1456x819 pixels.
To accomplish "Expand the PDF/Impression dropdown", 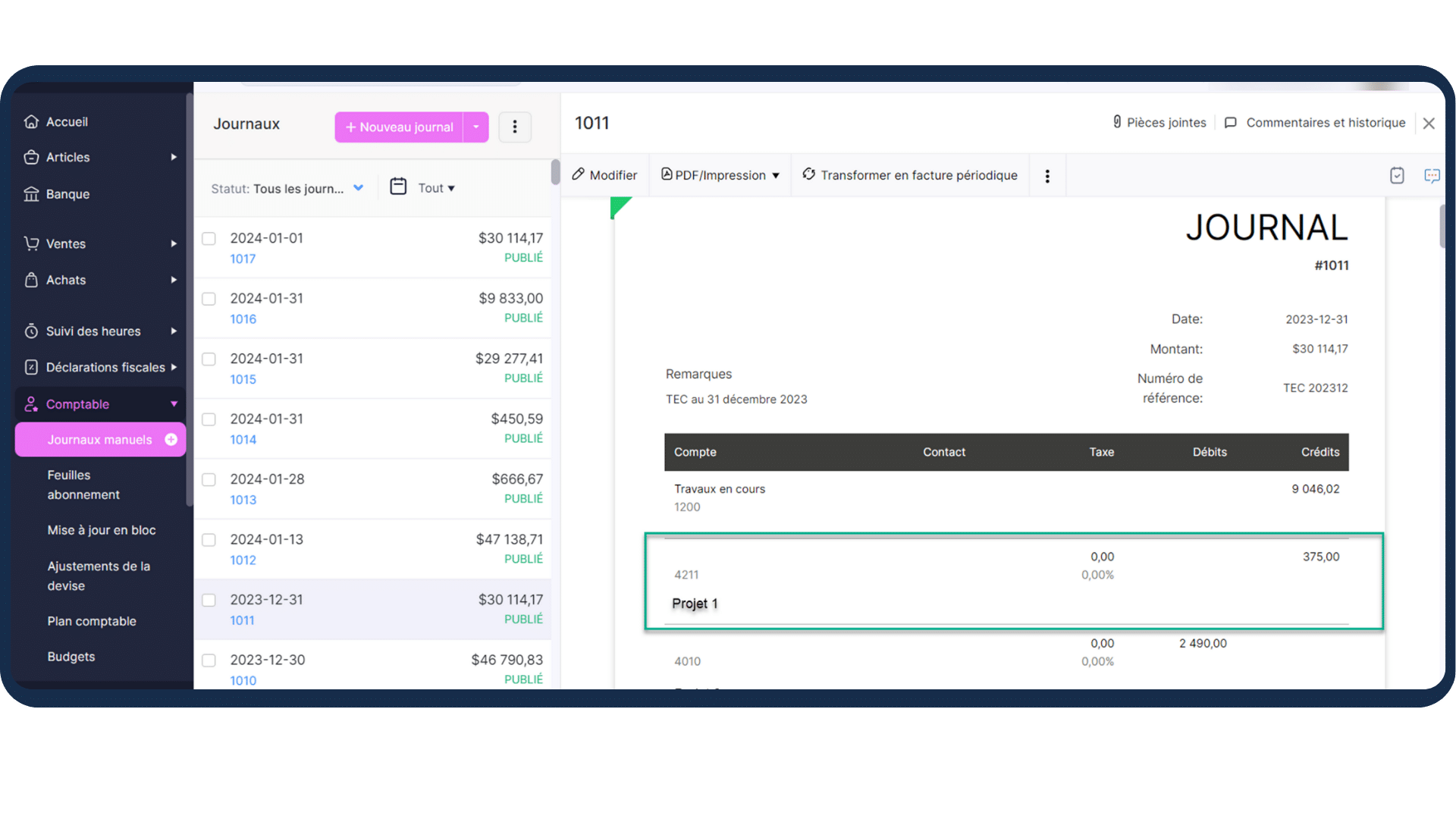I will coord(775,176).
